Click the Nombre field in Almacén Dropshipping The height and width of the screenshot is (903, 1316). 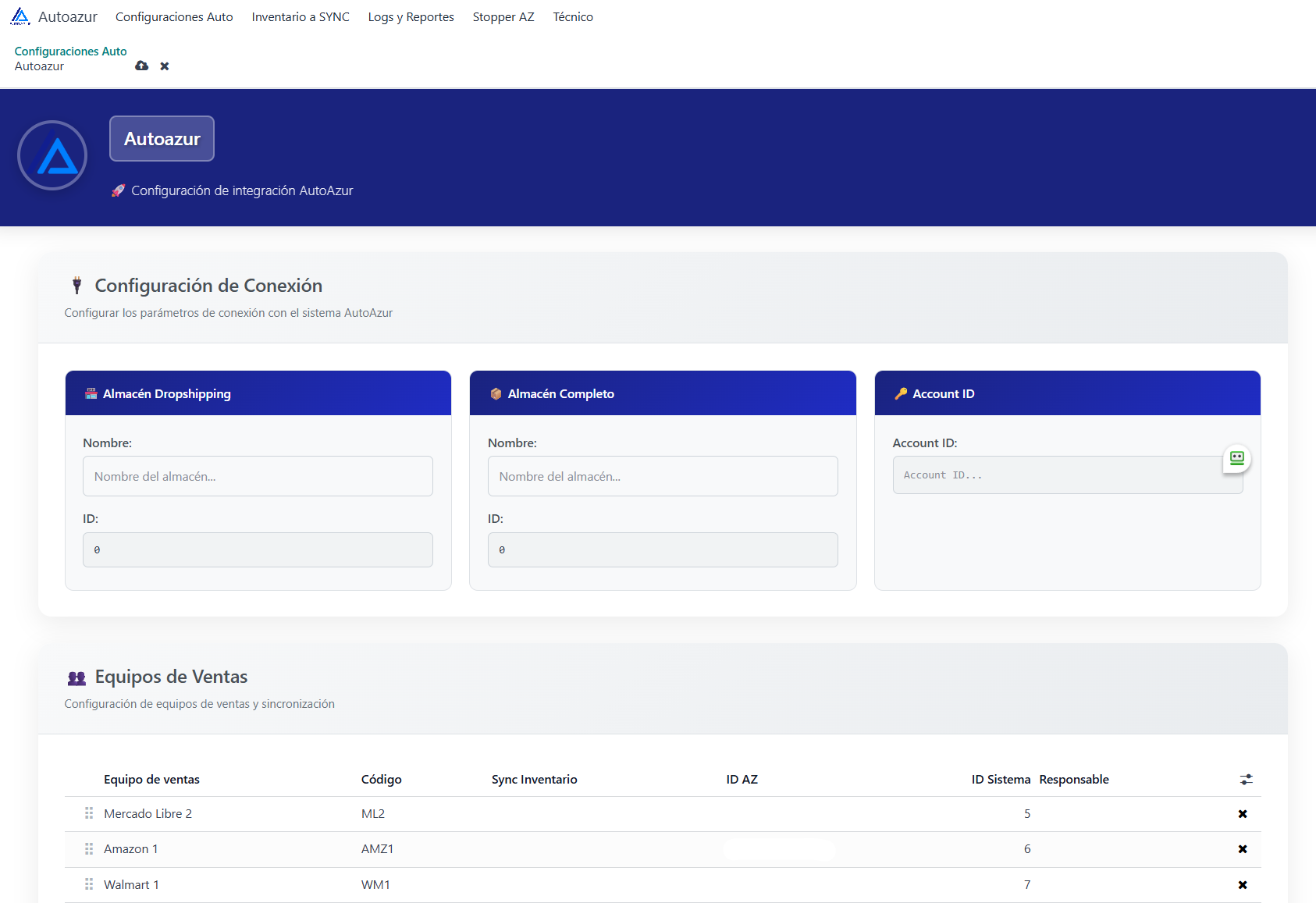(x=258, y=476)
